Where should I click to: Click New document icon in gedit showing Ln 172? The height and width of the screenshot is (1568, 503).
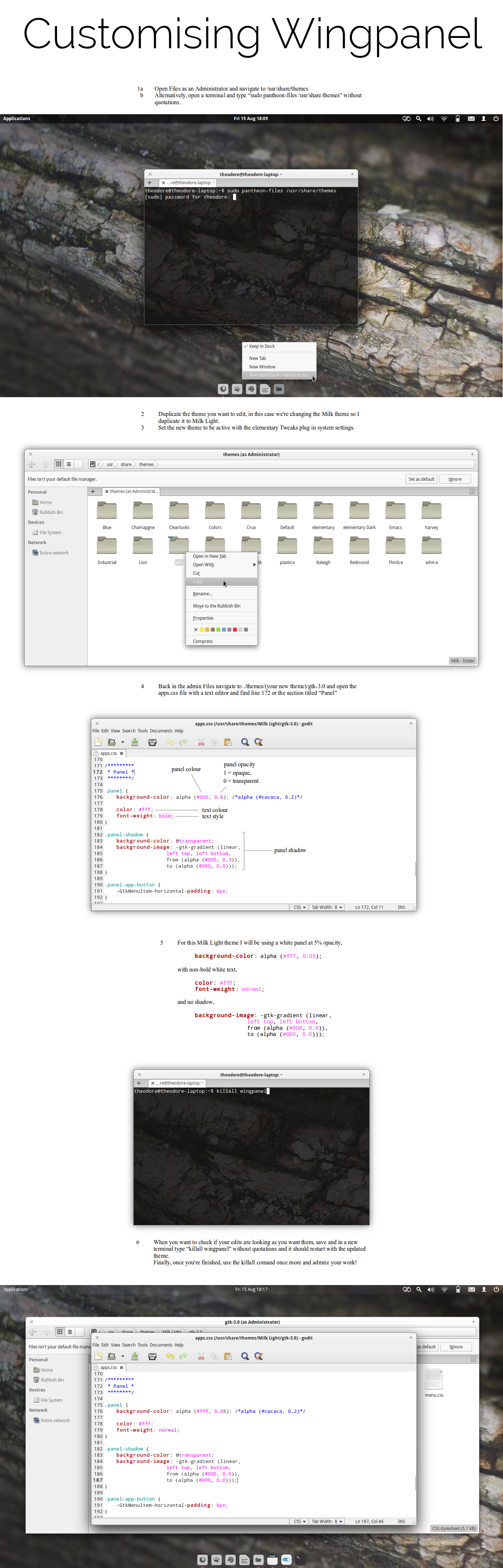click(x=98, y=742)
